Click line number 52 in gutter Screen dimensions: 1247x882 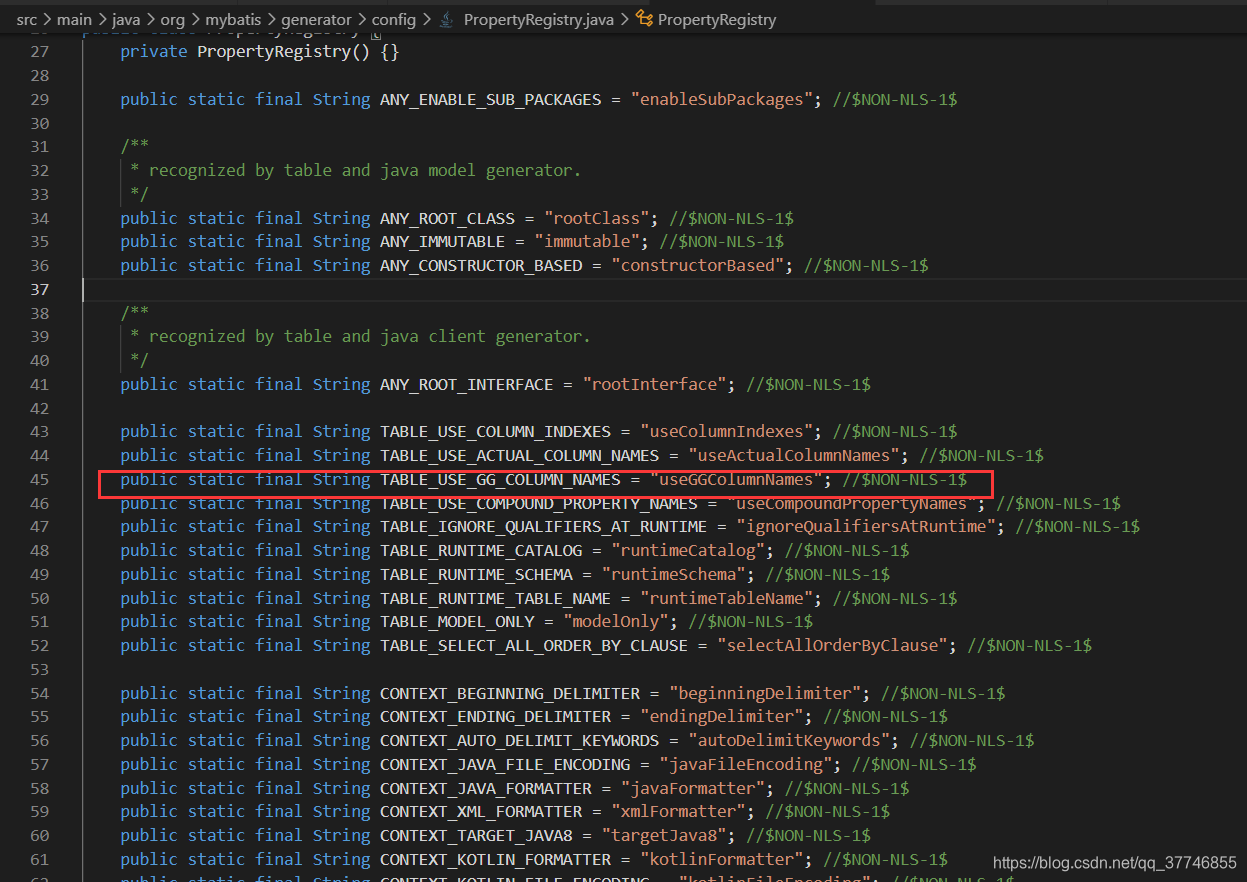click(x=39, y=645)
